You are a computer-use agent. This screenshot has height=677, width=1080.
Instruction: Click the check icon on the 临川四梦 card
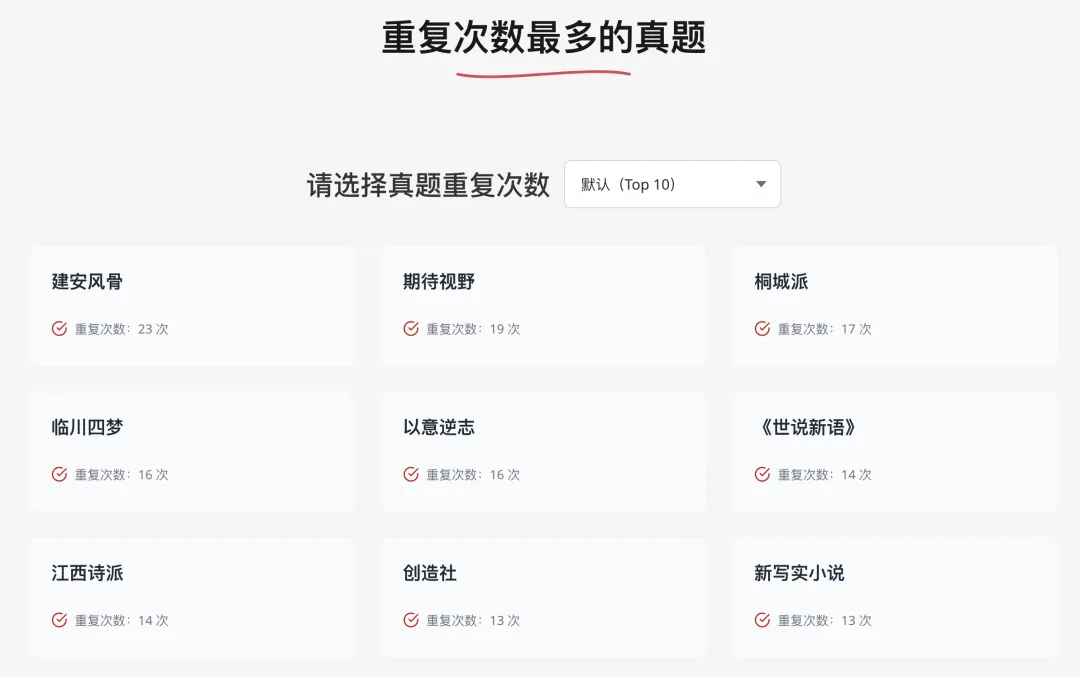pos(59,474)
